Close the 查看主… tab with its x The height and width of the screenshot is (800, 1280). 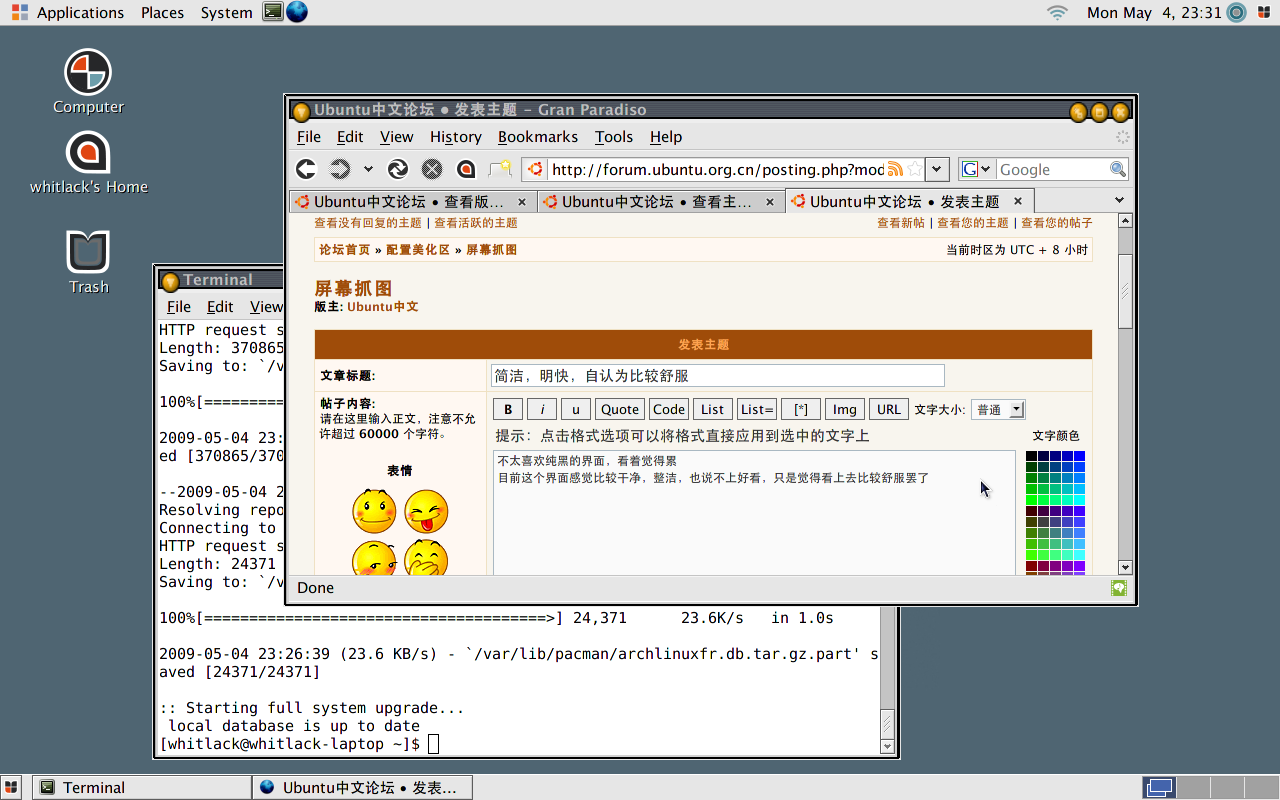(770, 201)
